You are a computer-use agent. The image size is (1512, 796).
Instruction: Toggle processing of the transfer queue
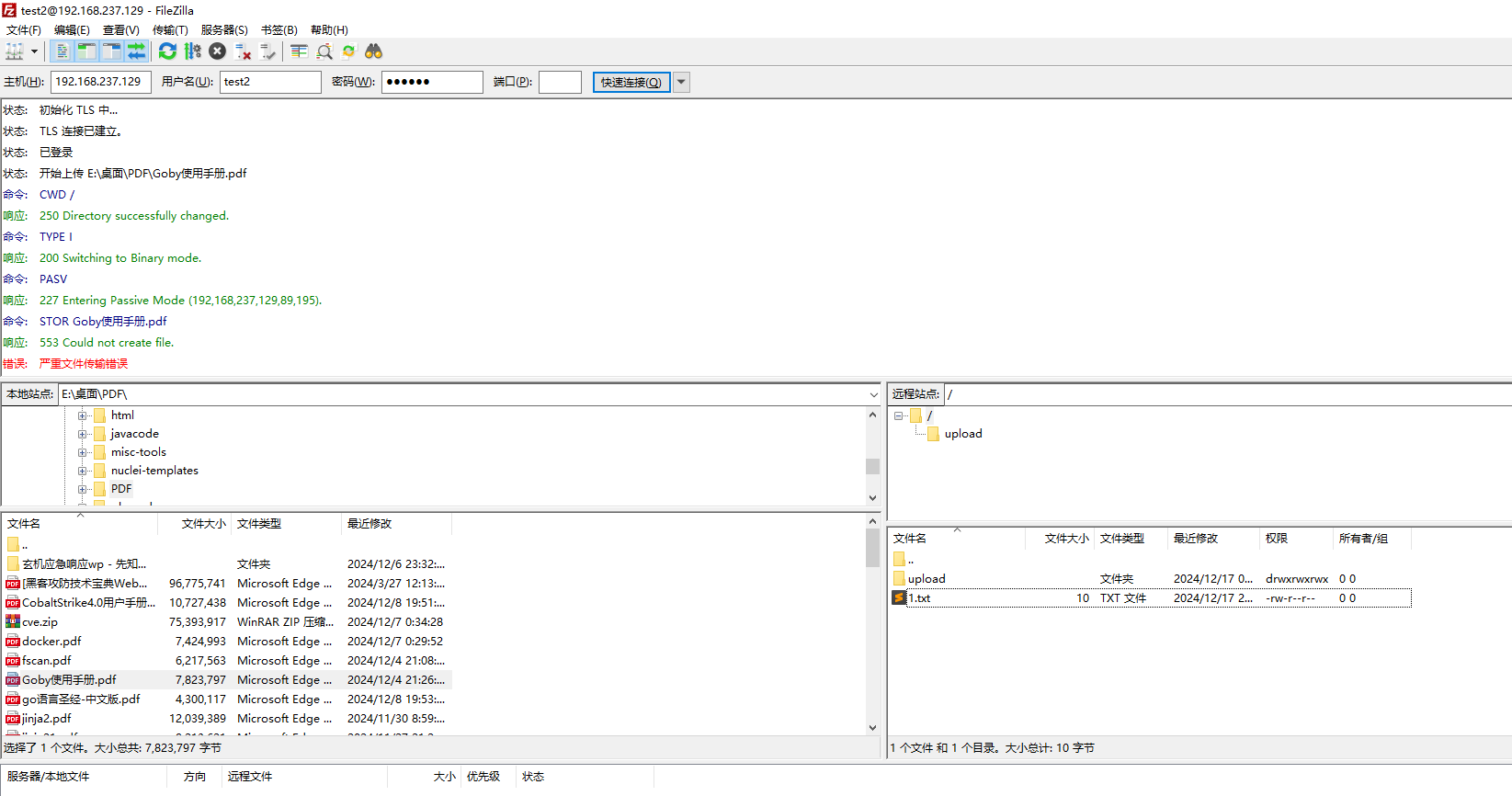(x=192, y=51)
